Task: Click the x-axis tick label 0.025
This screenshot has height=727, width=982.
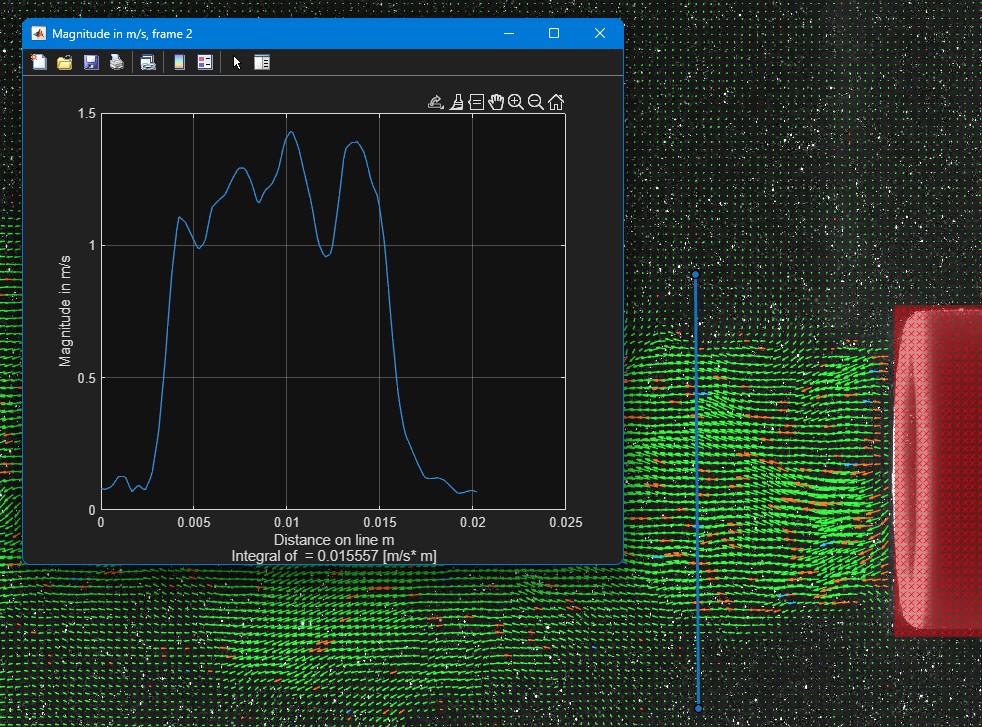Action: click(566, 522)
